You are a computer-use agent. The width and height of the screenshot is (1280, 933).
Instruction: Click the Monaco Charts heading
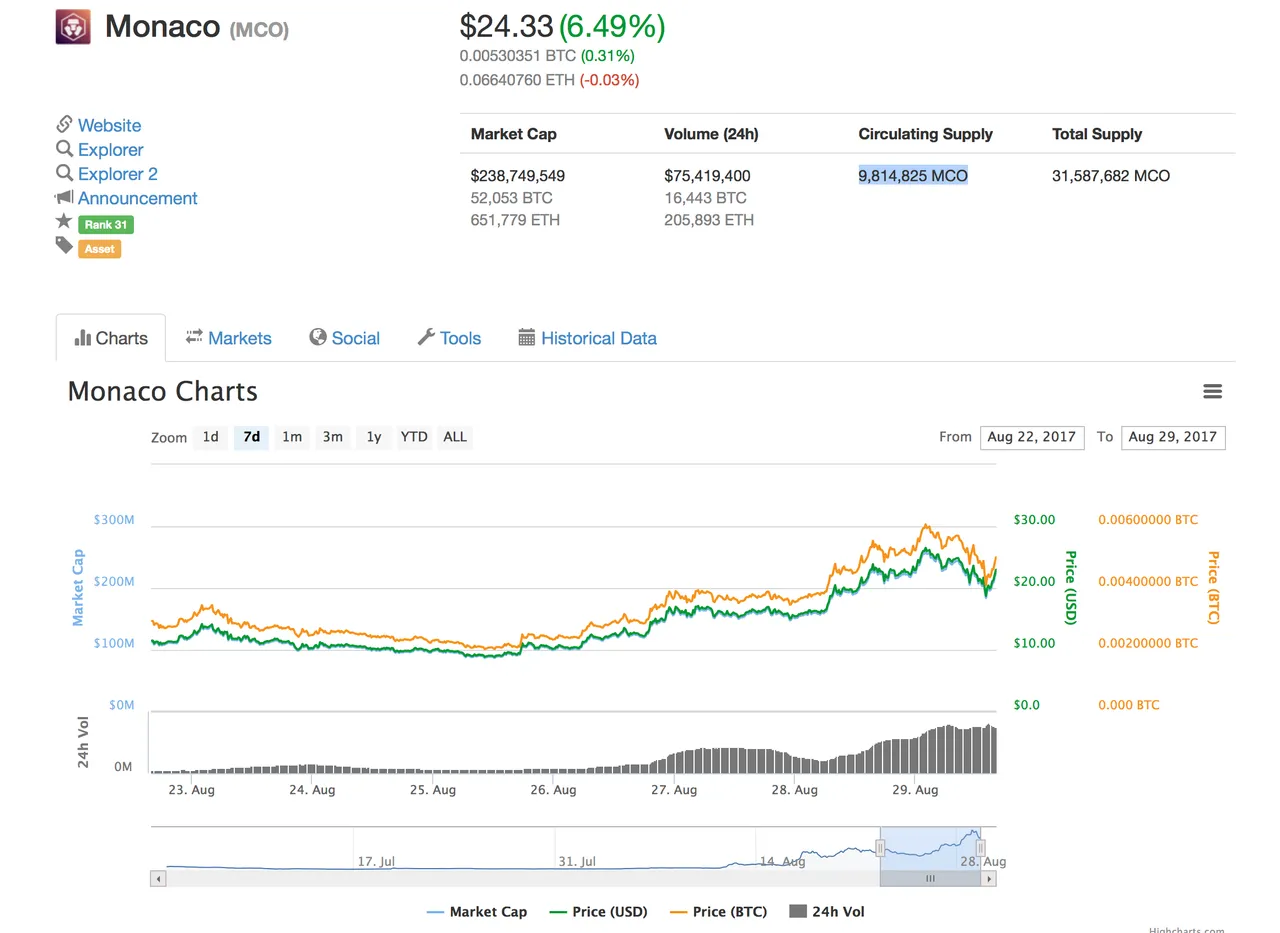point(163,391)
